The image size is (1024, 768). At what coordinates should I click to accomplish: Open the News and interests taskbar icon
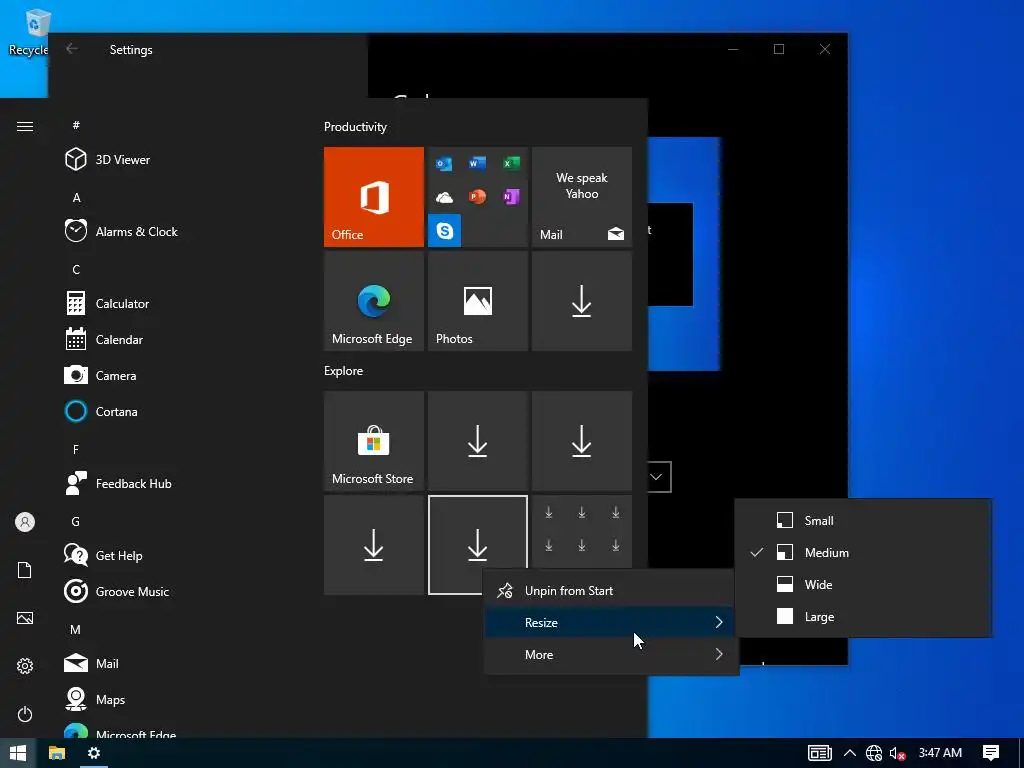point(820,753)
